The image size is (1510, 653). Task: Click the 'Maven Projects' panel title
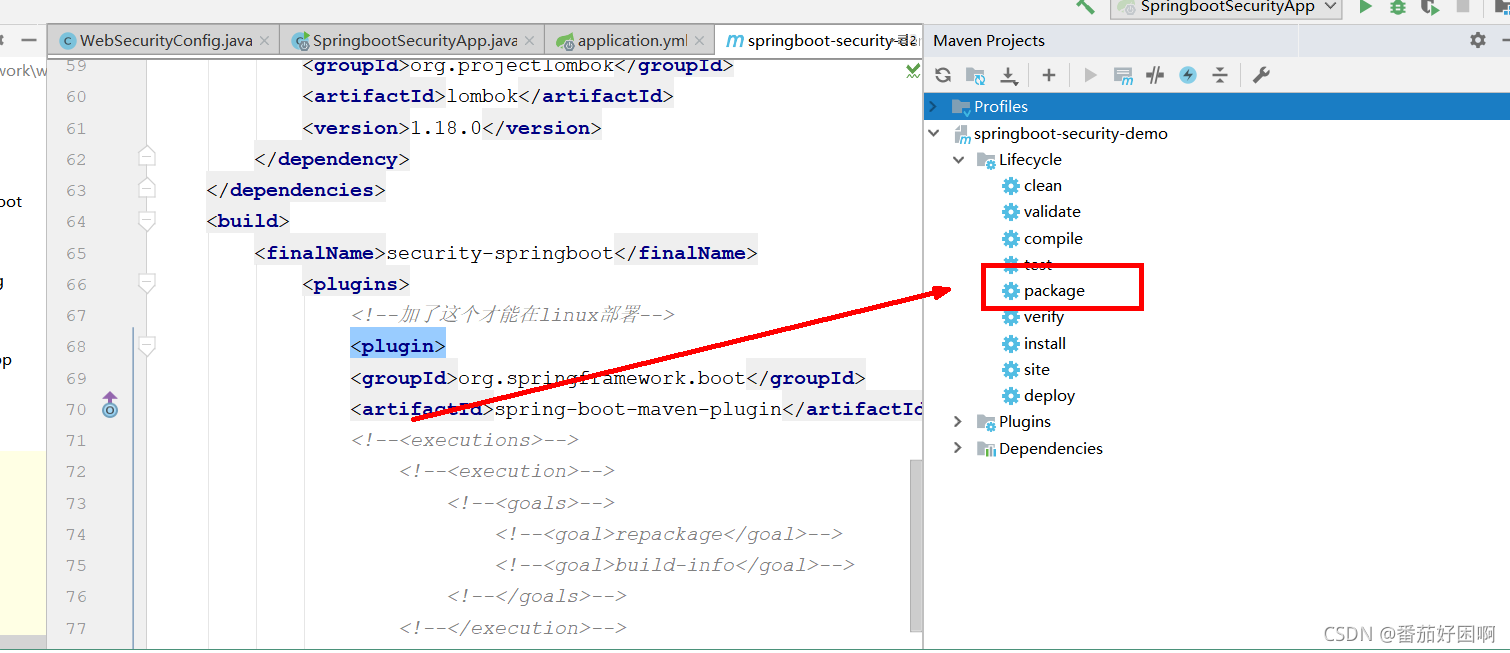coord(989,41)
